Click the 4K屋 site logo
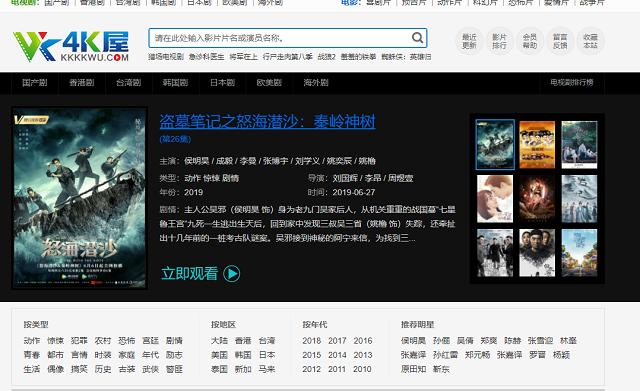Viewport: 640px width, 391px height. coord(71,46)
